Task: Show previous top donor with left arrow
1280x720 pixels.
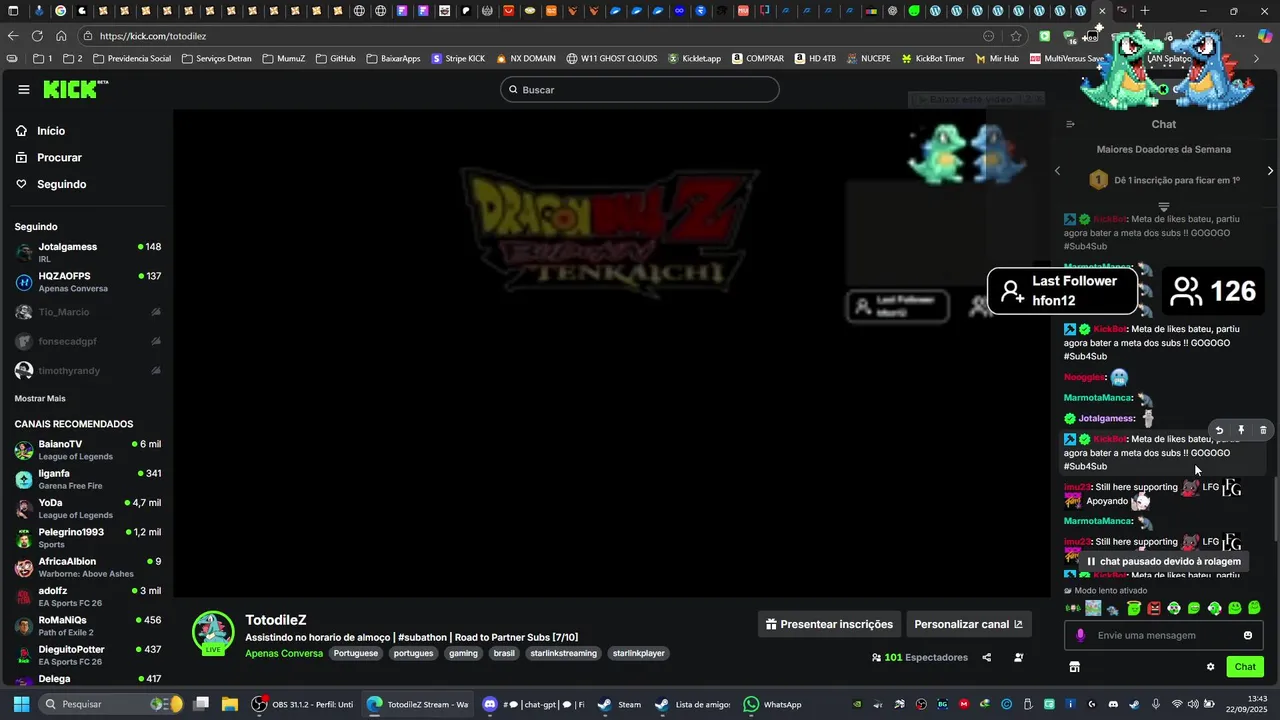Action: point(1058,171)
